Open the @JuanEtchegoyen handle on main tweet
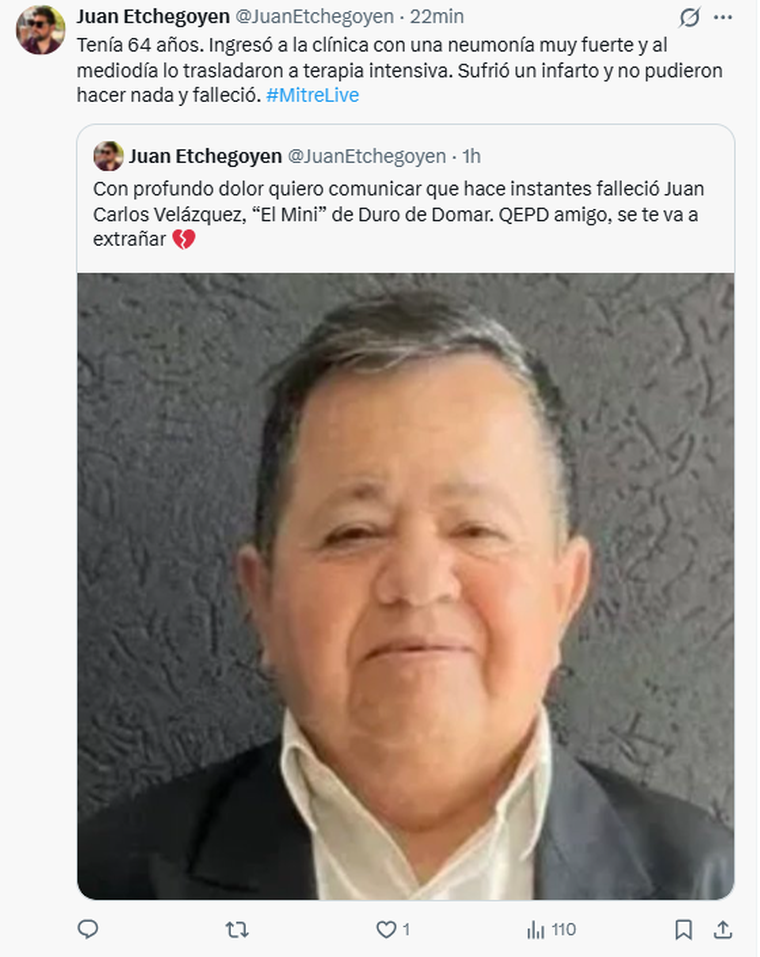Image resolution: width=760 pixels, height=957 pixels. (x=314, y=16)
